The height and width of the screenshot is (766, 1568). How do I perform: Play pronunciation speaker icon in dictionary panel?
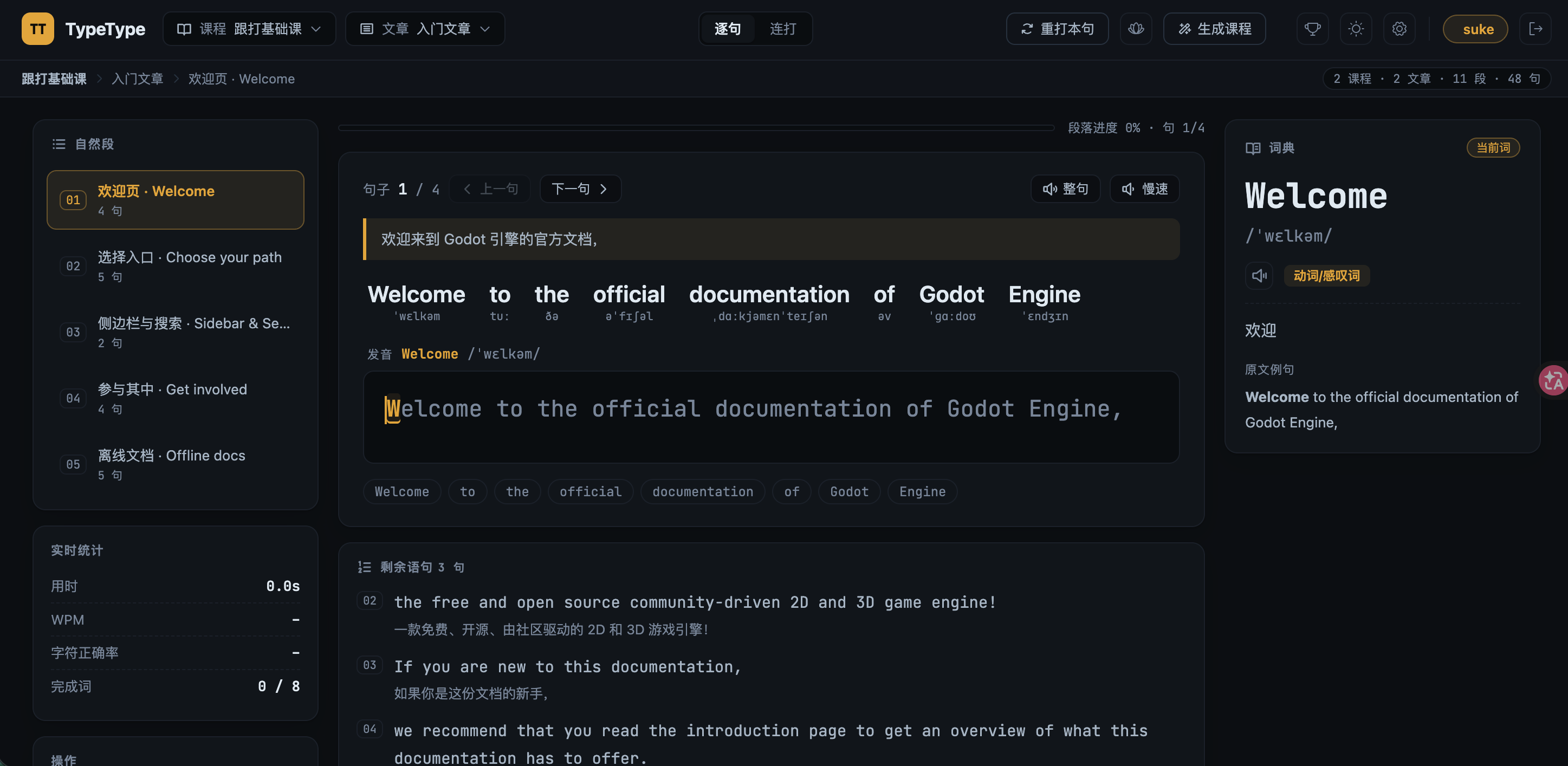[1259, 276]
